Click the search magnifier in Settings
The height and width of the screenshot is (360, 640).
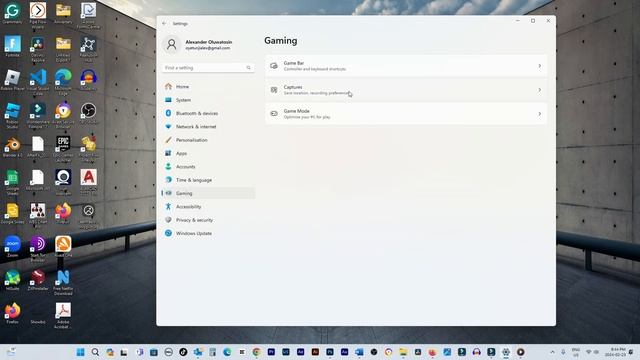tap(249, 68)
